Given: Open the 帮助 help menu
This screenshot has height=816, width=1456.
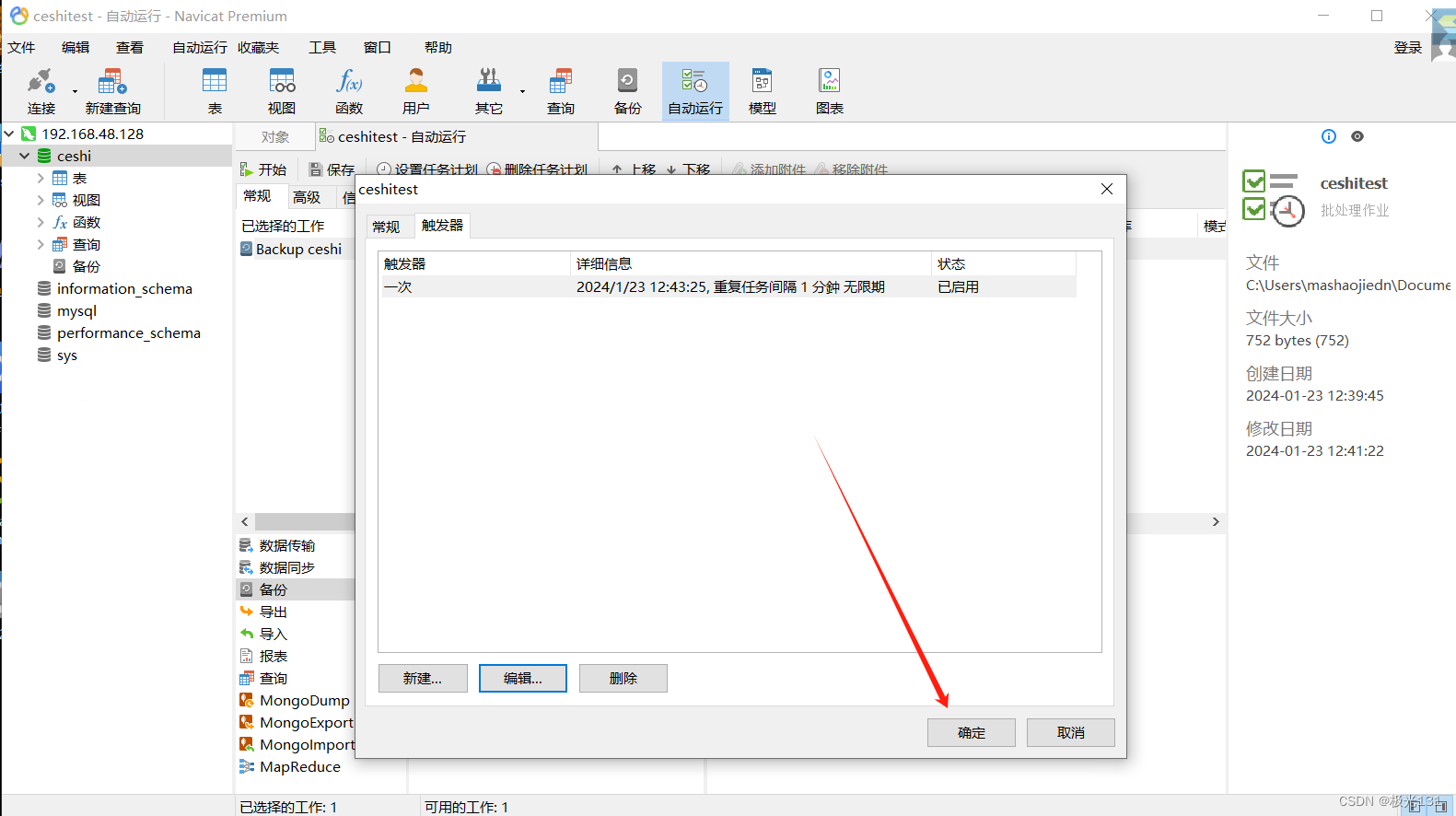Looking at the screenshot, I should coord(438,47).
